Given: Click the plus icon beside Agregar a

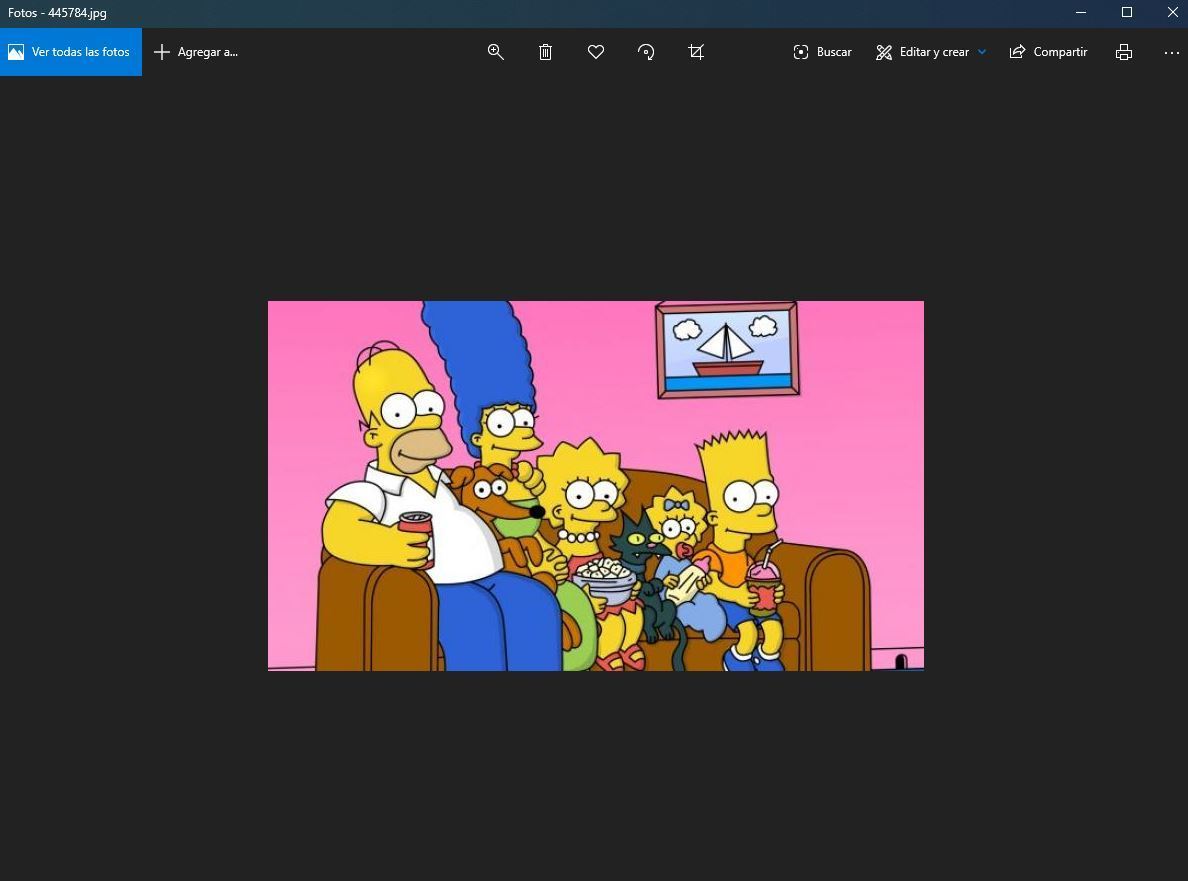Looking at the screenshot, I should point(162,52).
